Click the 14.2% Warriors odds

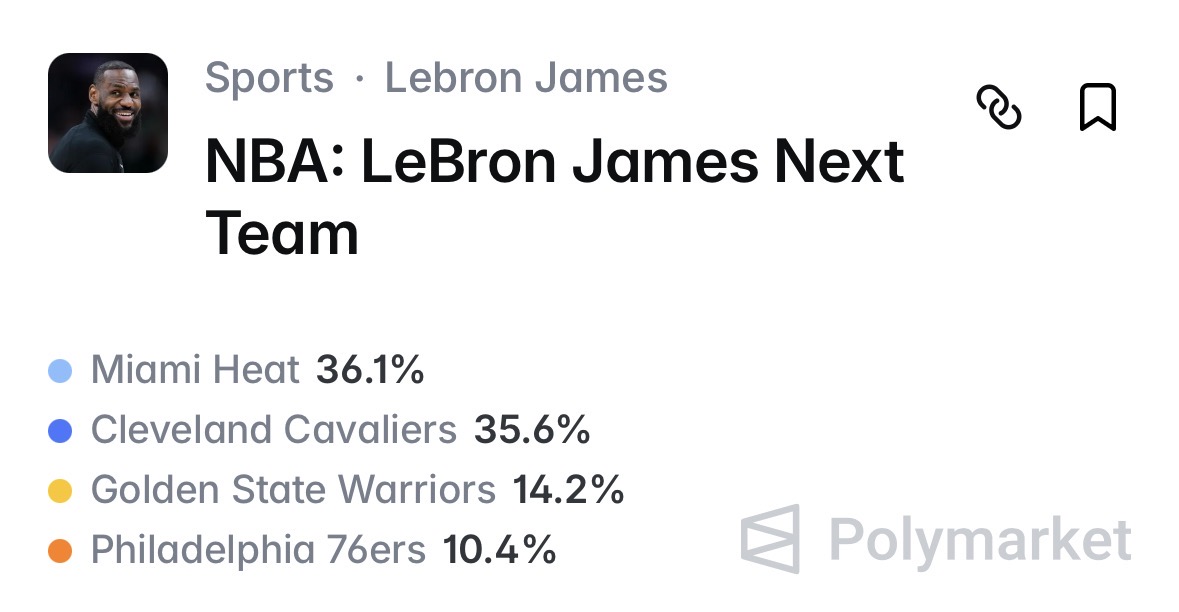point(568,490)
